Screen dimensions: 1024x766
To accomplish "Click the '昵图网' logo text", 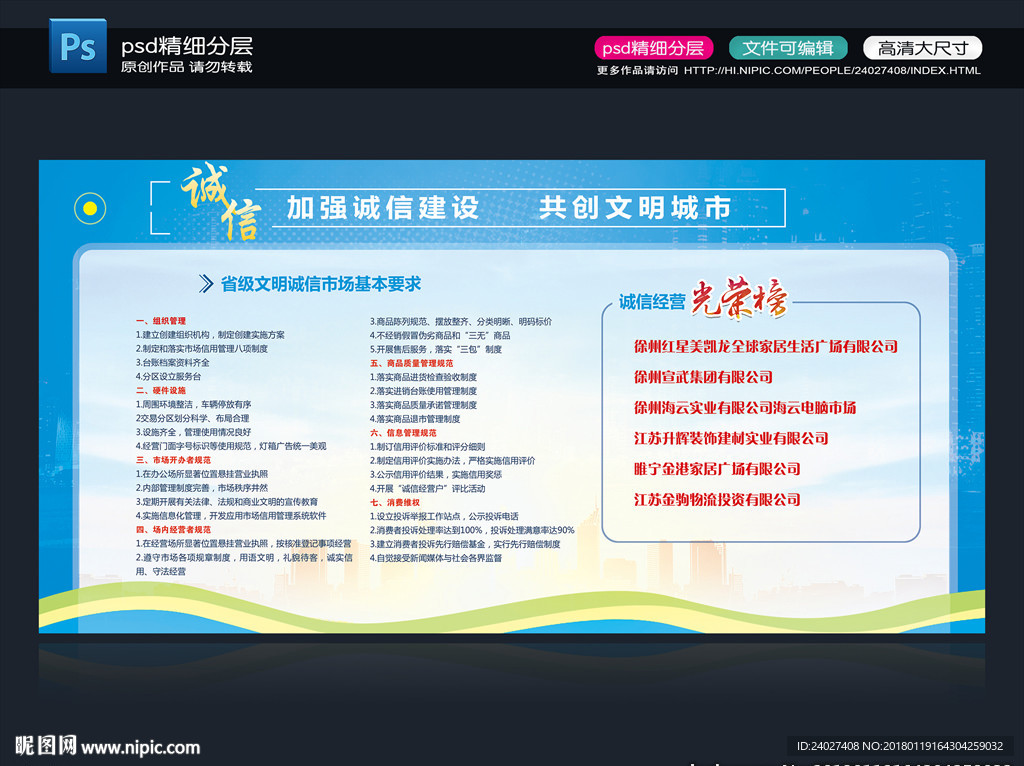I will 46,746.
